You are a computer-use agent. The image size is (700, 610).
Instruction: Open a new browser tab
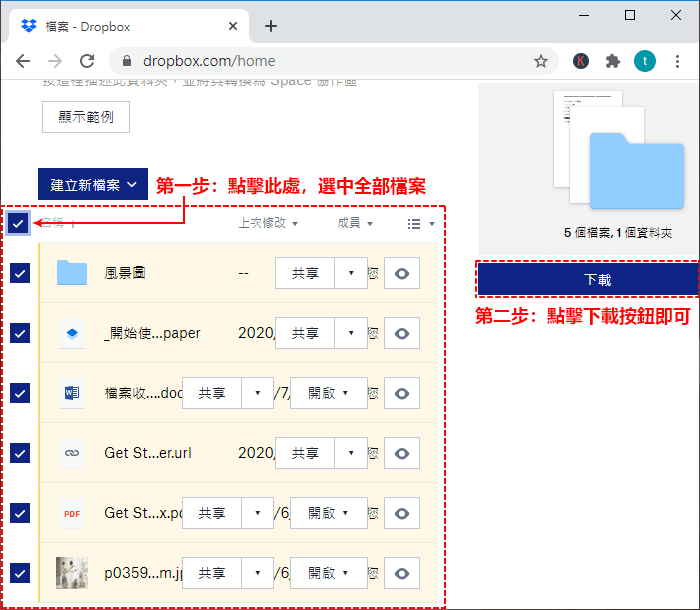270,26
